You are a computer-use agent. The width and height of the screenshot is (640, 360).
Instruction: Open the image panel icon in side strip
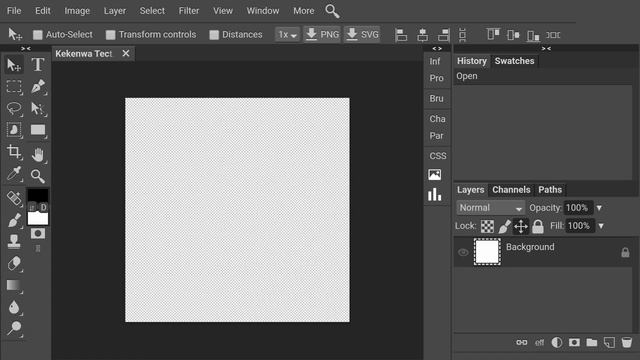pyautogui.click(x=435, y=175)
